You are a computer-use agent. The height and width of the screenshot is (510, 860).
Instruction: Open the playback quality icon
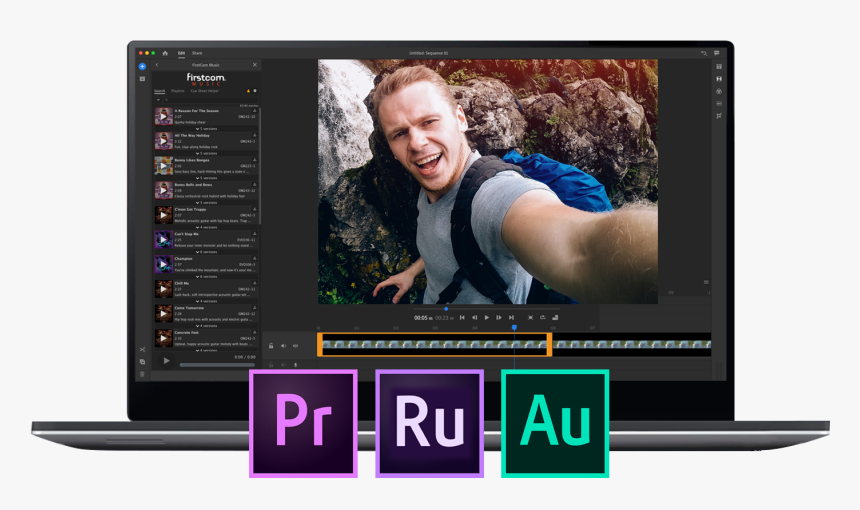tap(555, 318)
